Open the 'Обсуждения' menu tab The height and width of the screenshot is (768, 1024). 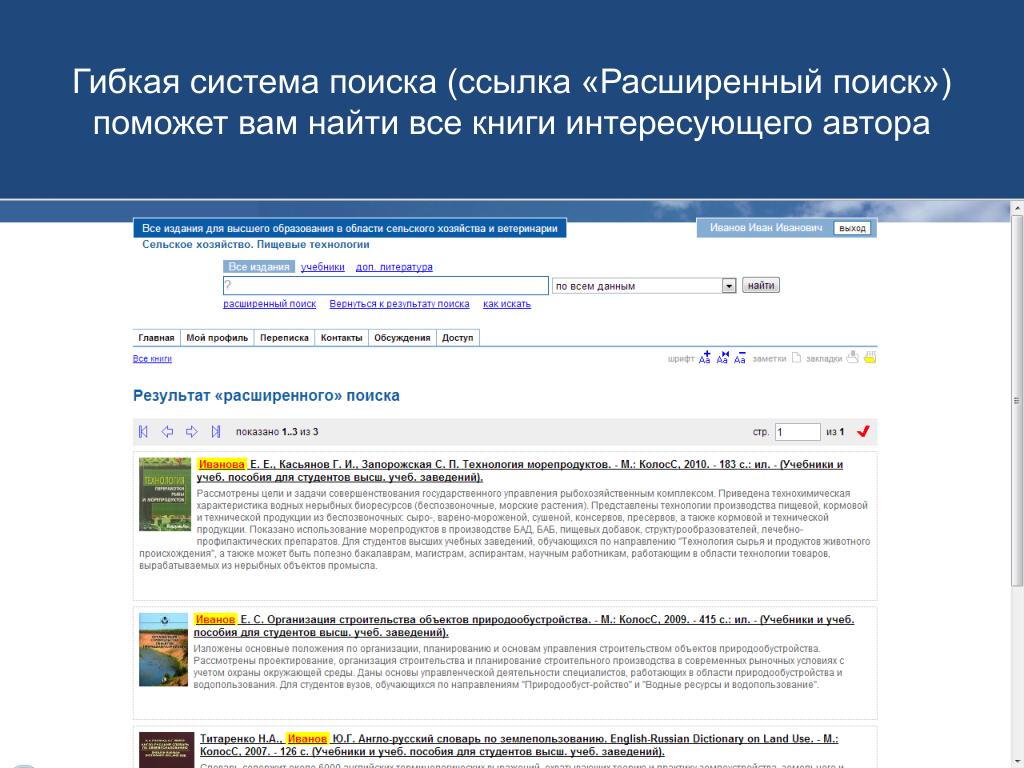(x=402, y=338)
